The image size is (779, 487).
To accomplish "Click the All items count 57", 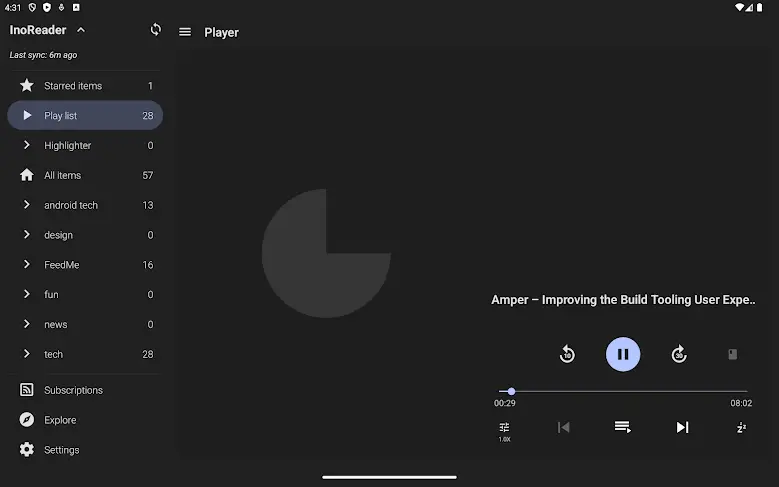I will click(148, 175).
